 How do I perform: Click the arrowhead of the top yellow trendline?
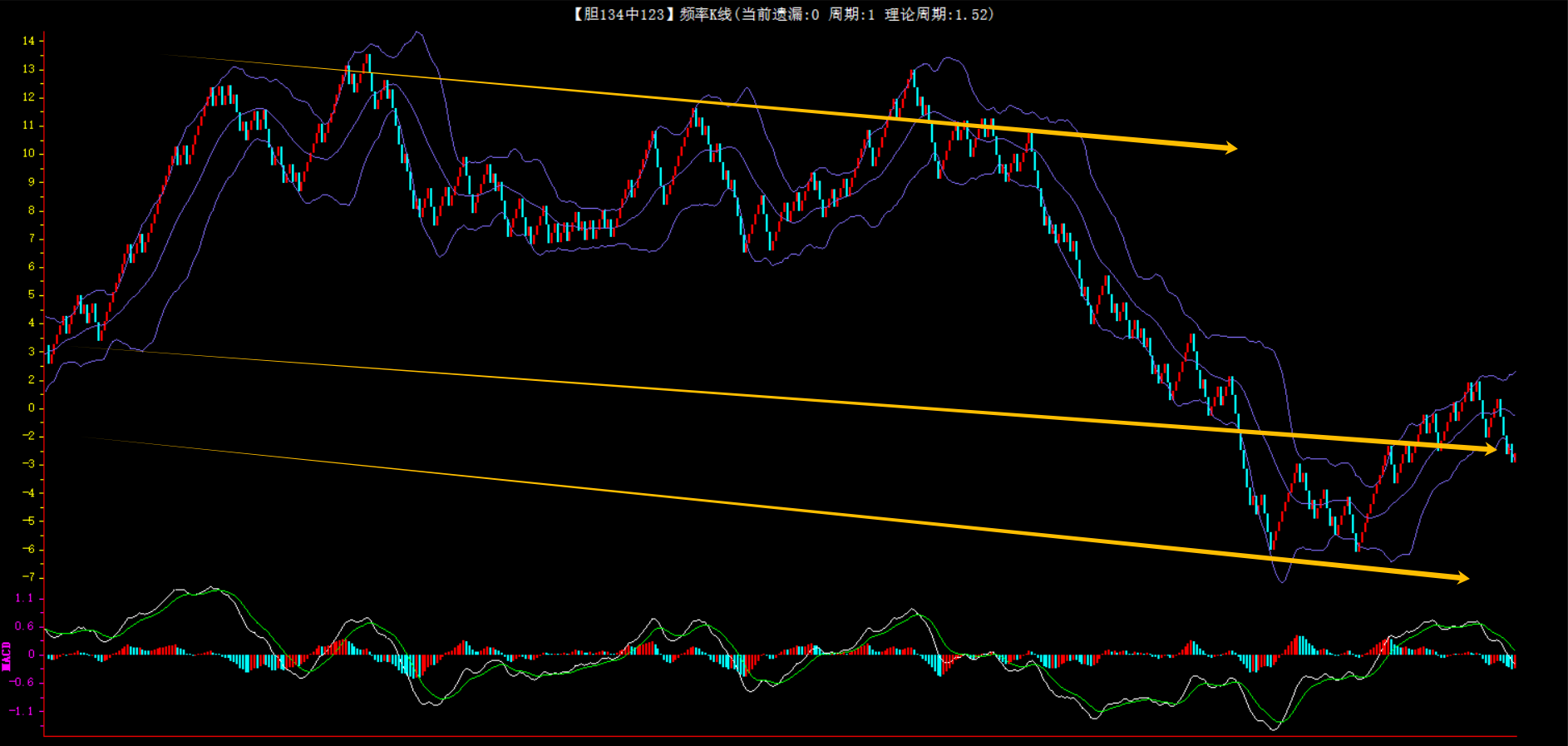tap(1230, 148)
